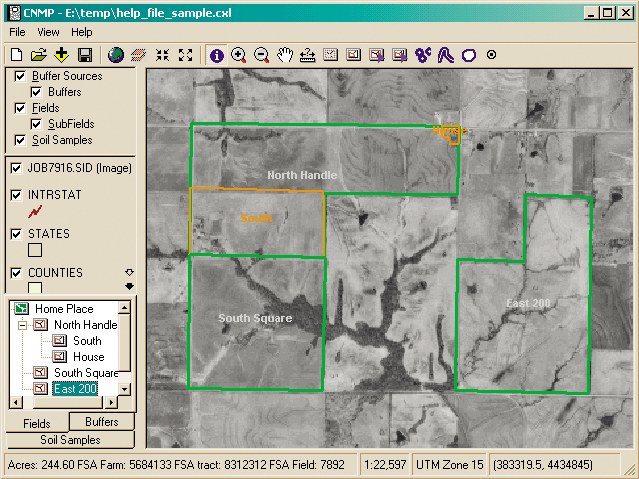Select South Square in the tree
This screenshot has width=639, height=479.
click(x=86, y=373)
